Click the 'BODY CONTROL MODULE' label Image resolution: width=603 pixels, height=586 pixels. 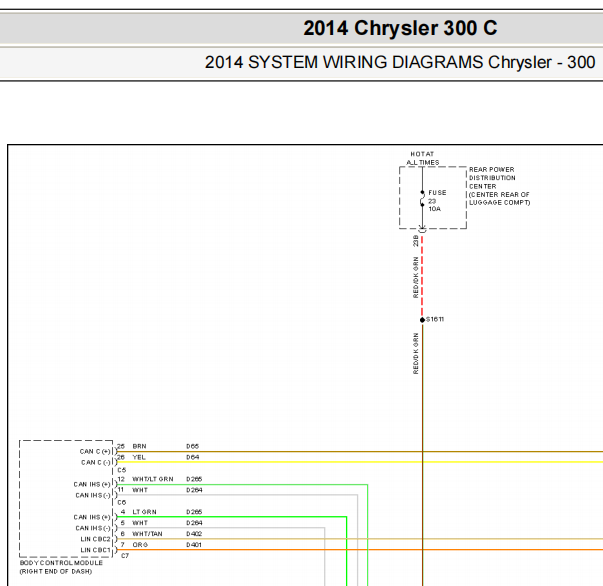(61, 563)
